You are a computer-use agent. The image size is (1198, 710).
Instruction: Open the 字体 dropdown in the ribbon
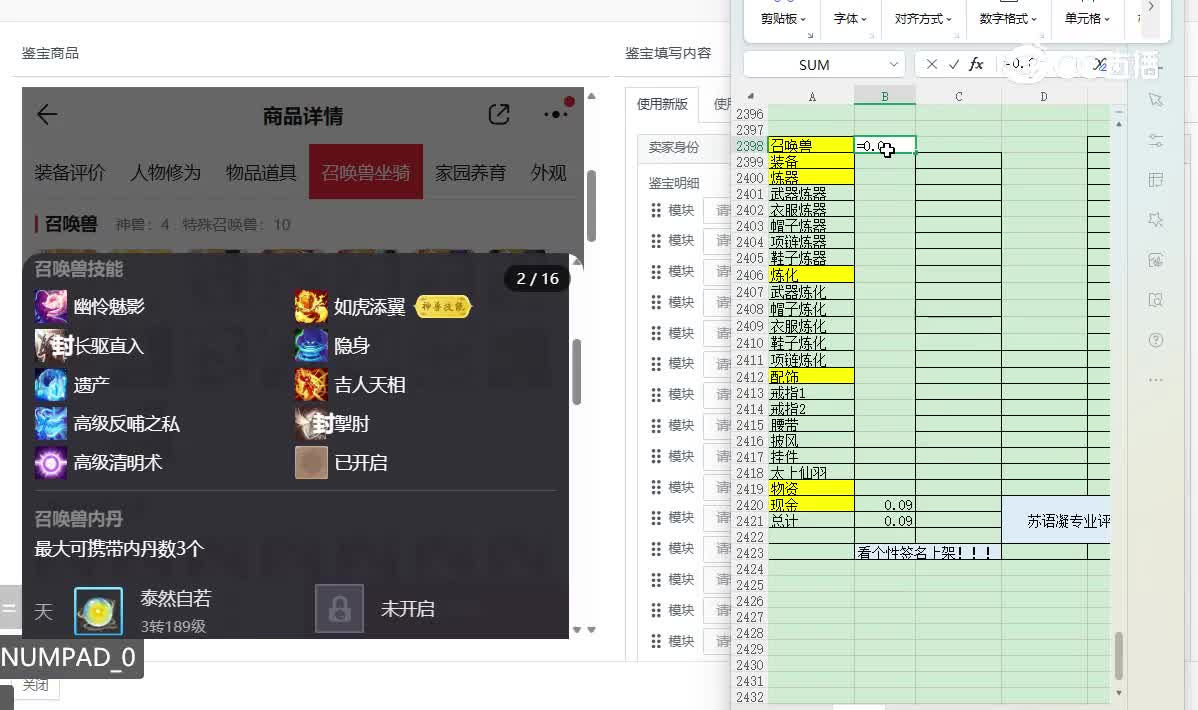pos(850,19)
